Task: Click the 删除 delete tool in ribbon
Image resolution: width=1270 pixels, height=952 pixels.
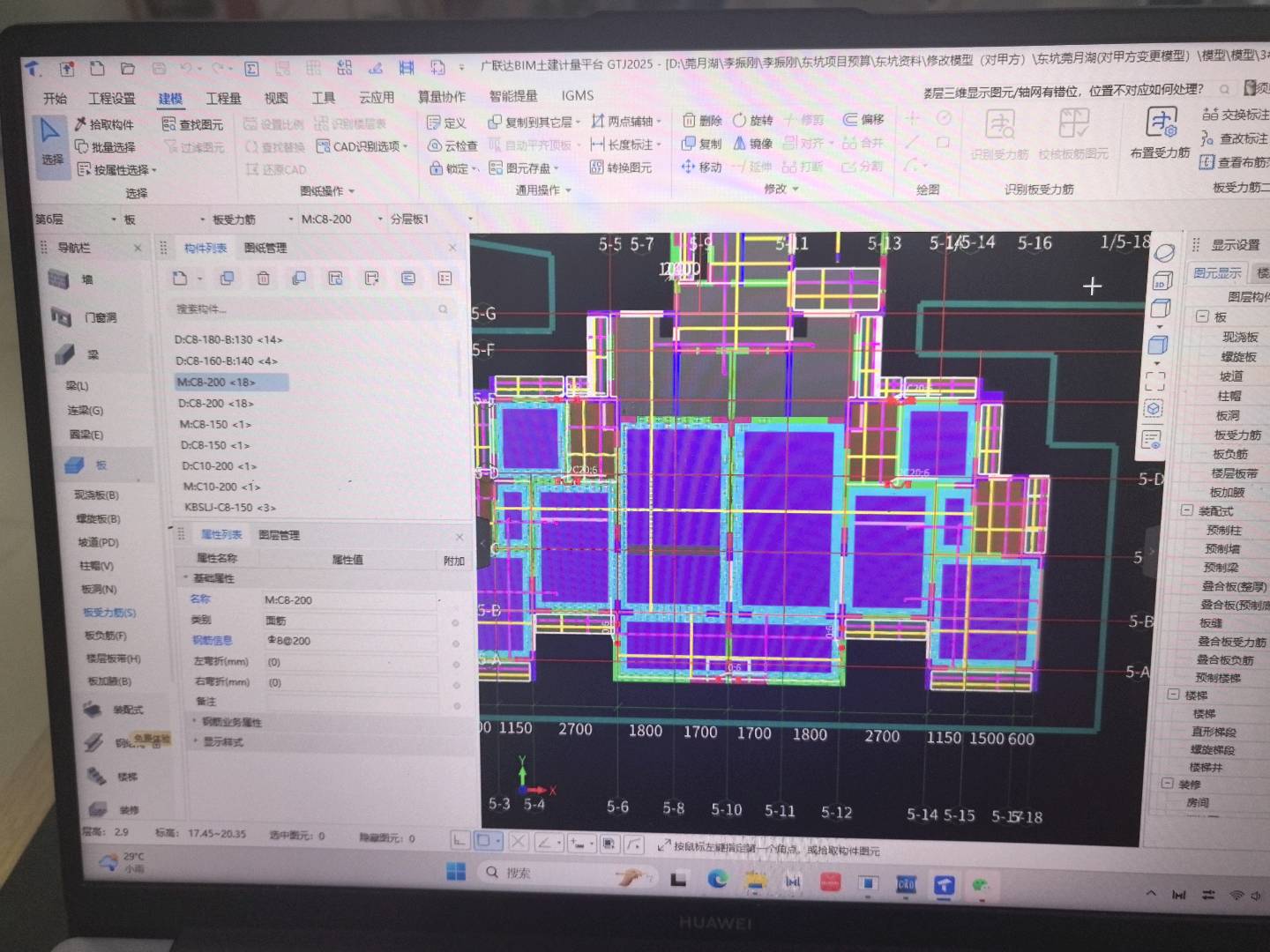Action: [702, 120]
